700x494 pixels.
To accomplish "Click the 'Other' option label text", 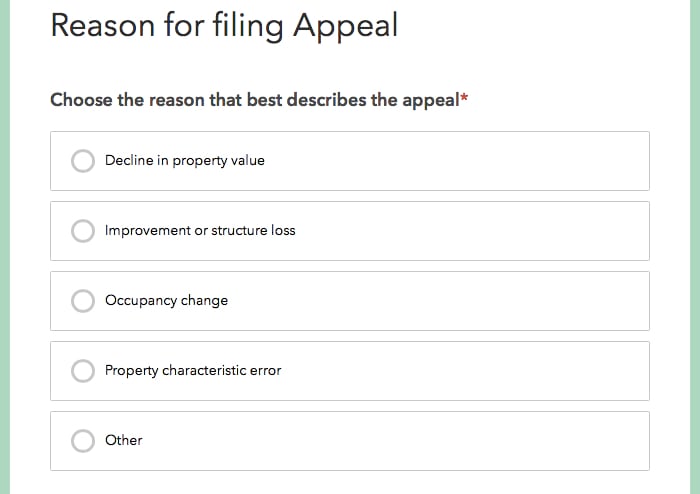I will point(123,440).
